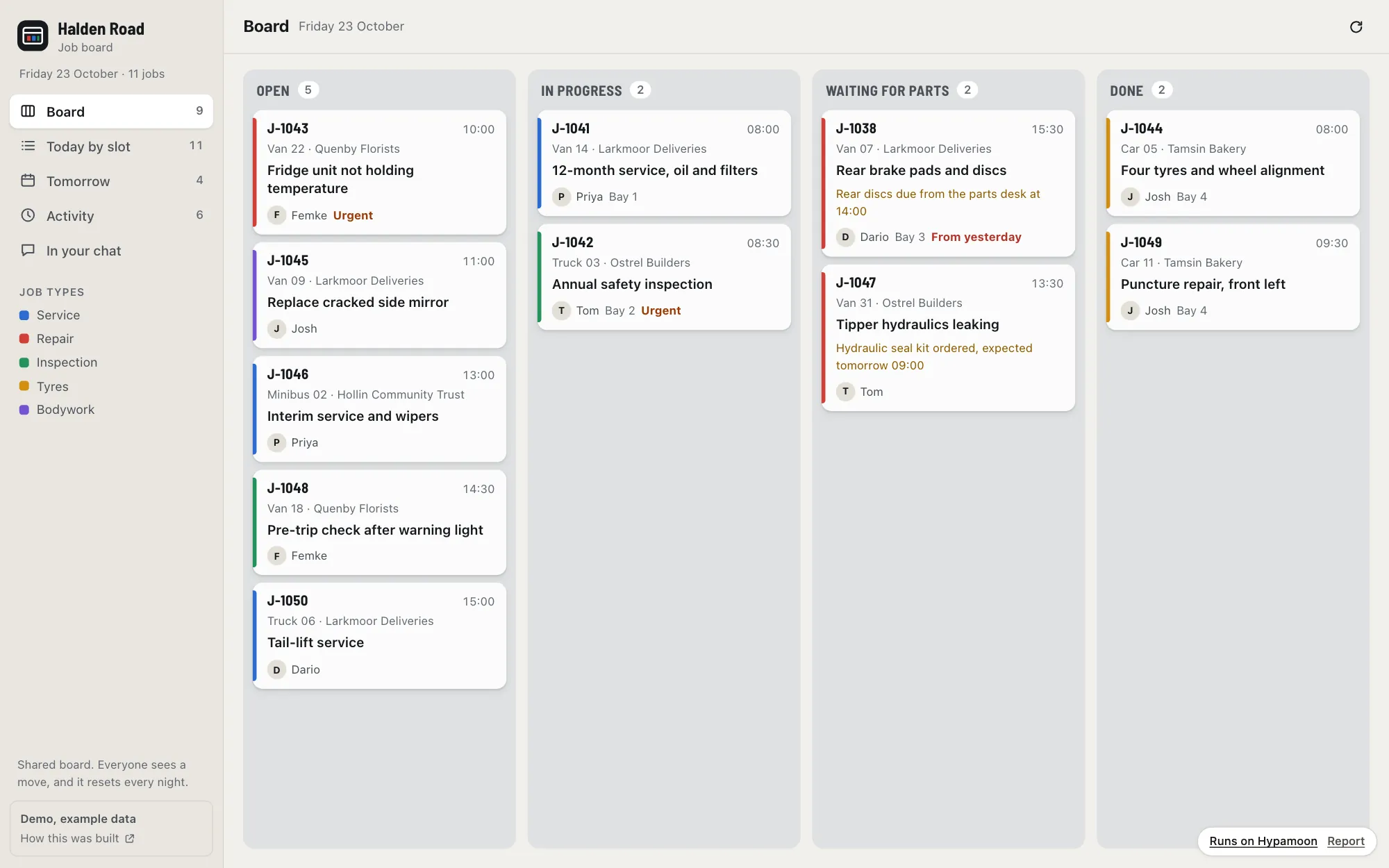
Task: Click the blue Service job type swatch
Action: (24, 315)
